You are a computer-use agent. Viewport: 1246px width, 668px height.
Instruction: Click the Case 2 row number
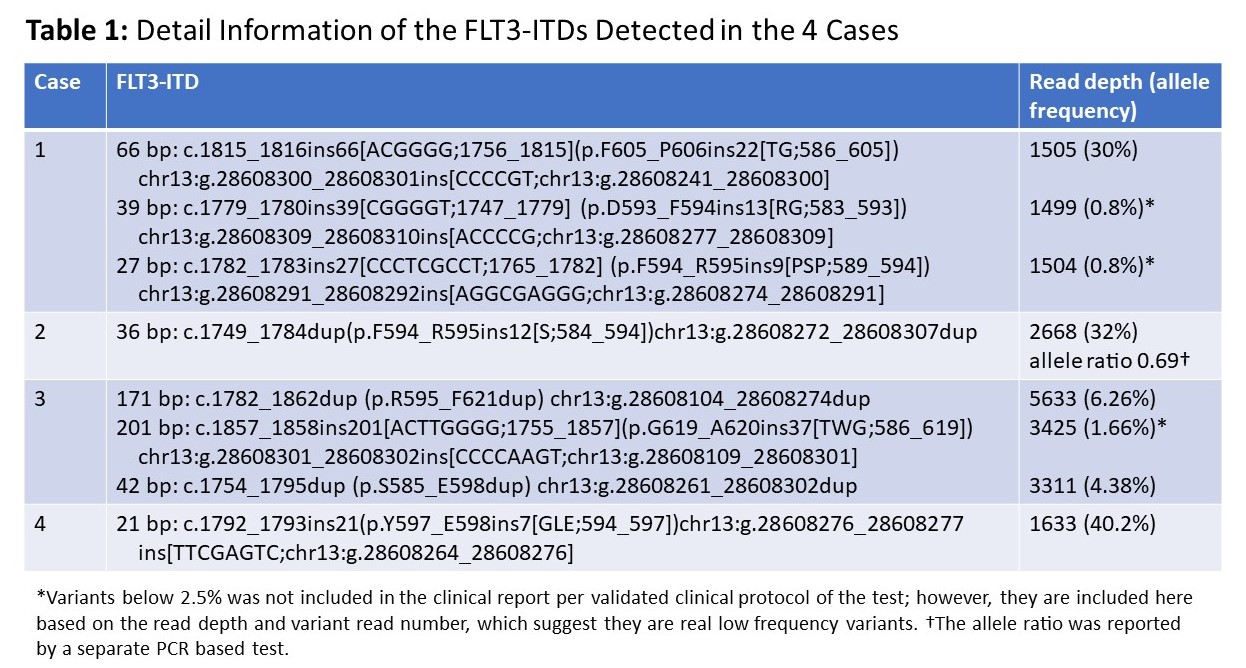point(41,332)
